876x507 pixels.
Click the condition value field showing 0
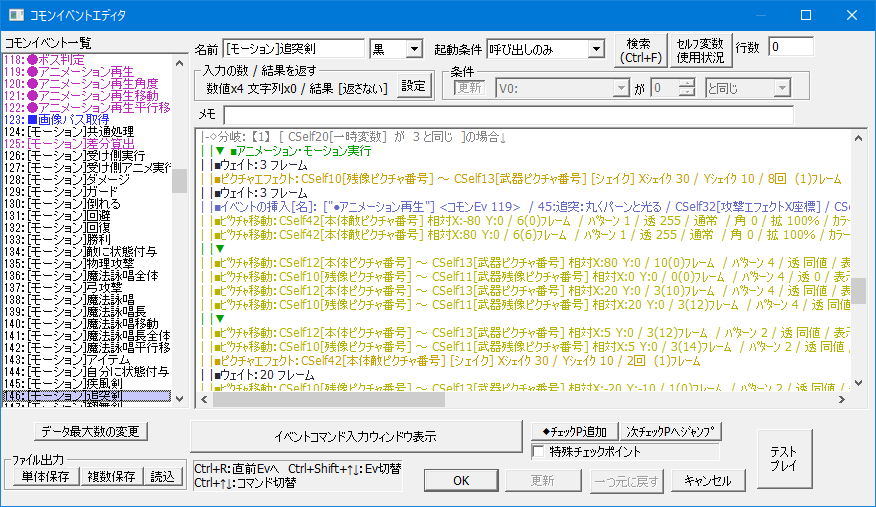pos(665,88)
